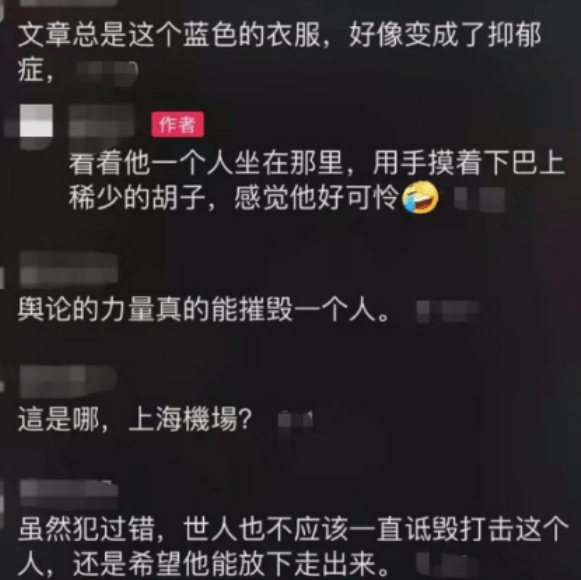Screen dimensions: 581x580
Task: Open the blurred username at the very top
Action: click(69, 3)
